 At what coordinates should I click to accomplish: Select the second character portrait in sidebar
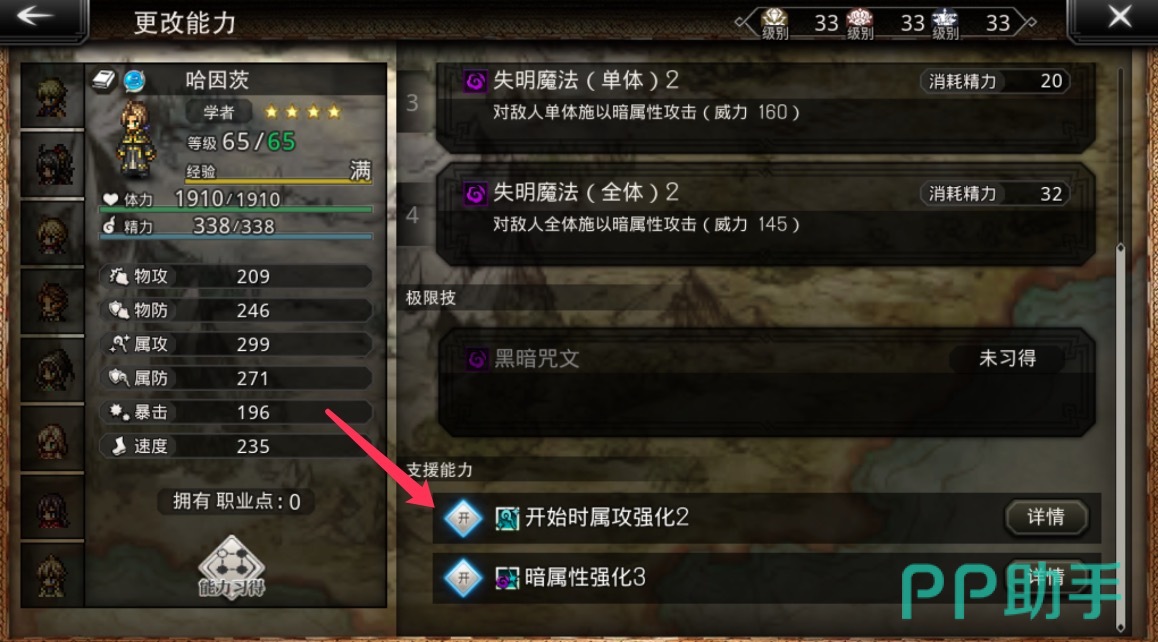click(52, 165)
